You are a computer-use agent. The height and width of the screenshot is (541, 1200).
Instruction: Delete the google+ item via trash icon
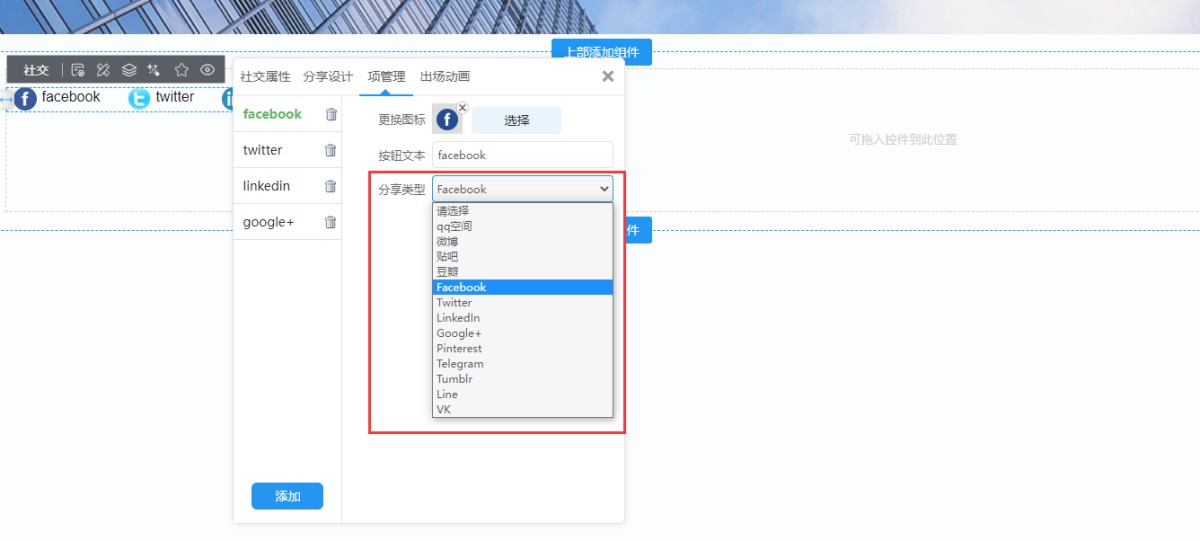pos(331,222)
